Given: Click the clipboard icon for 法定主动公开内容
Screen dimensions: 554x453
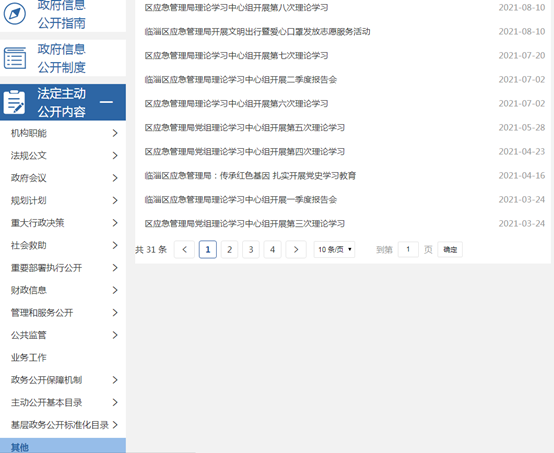Looking at the screenshot, I should tap(14, 102).
